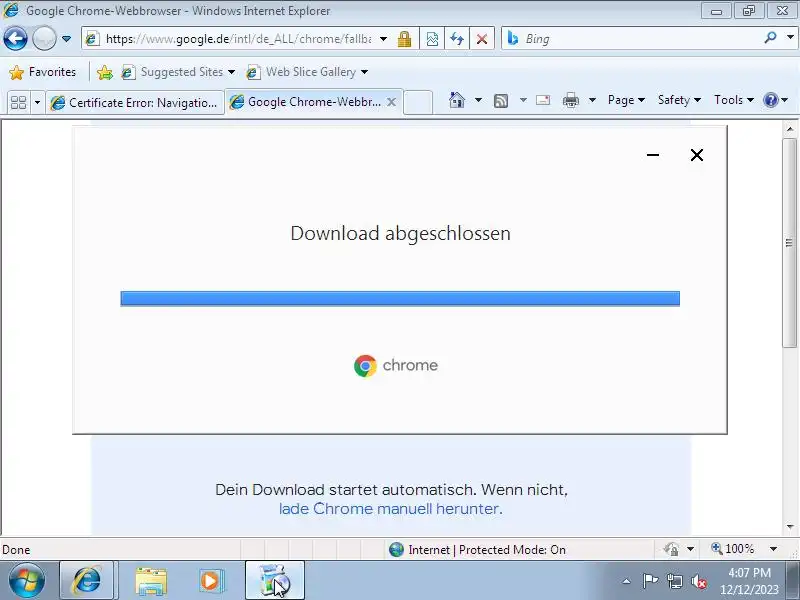Click the scrollbar up arrow

point(790,129)
